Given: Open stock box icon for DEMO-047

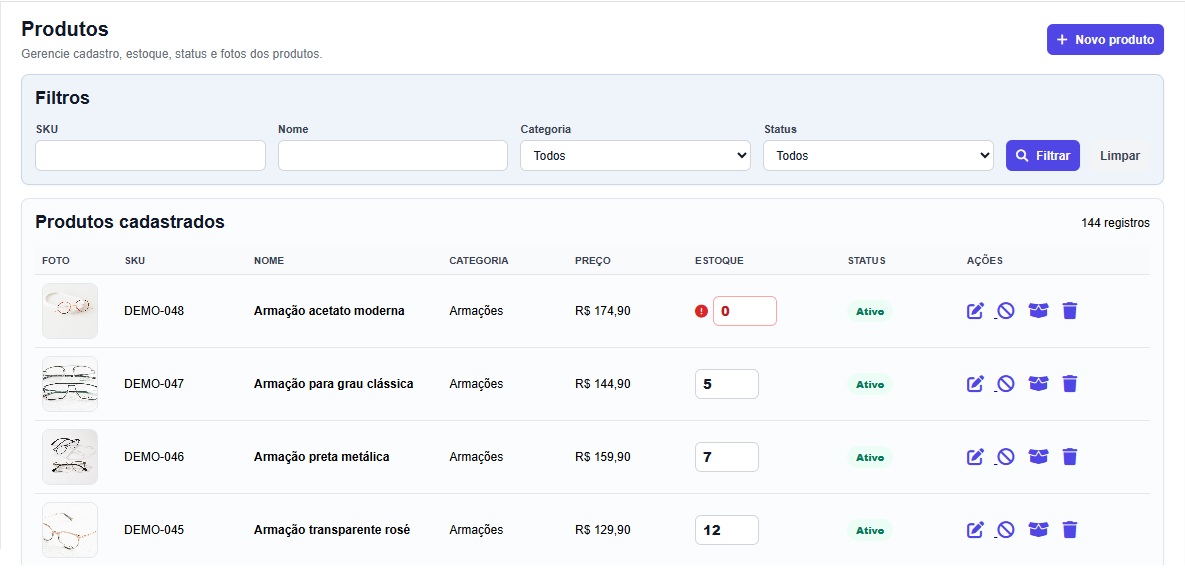Looking at the screenshot, I should pos(1038,384).
